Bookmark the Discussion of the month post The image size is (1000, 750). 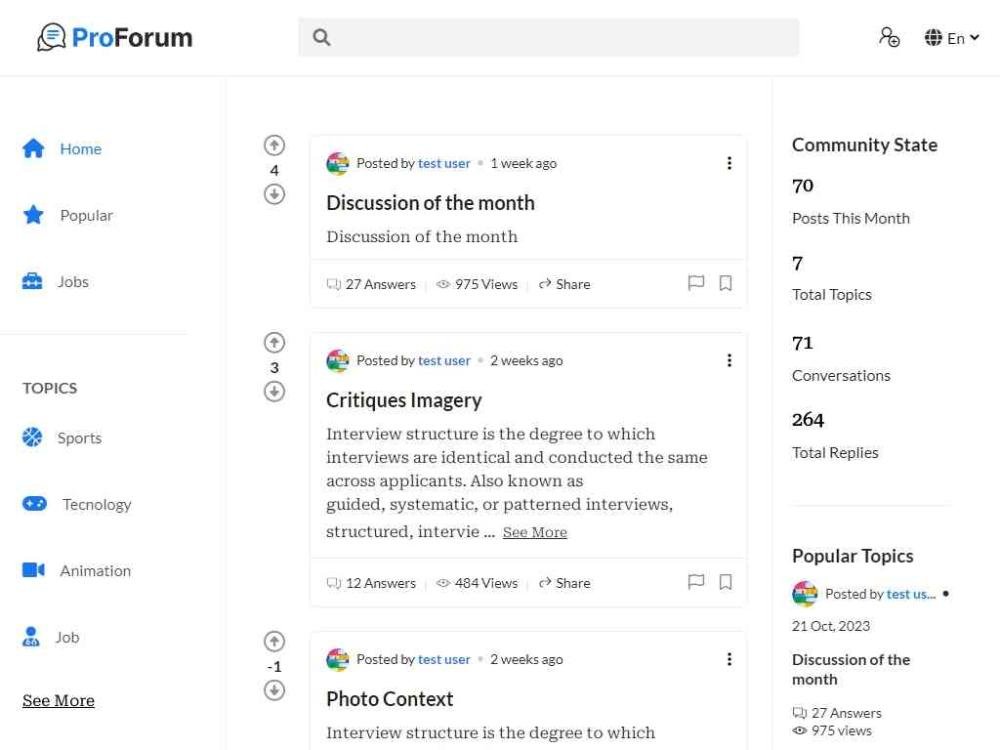pyautogui.click(x=726, y=283)
